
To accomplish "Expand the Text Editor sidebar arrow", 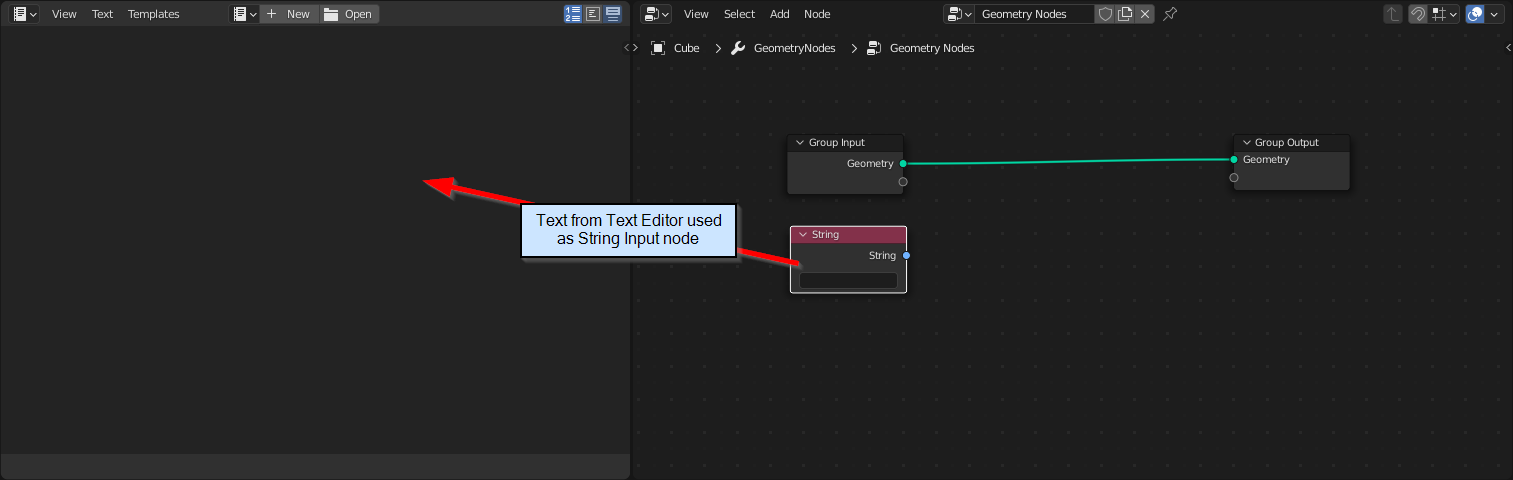I will pyautogui.click(x=626, y=48).
